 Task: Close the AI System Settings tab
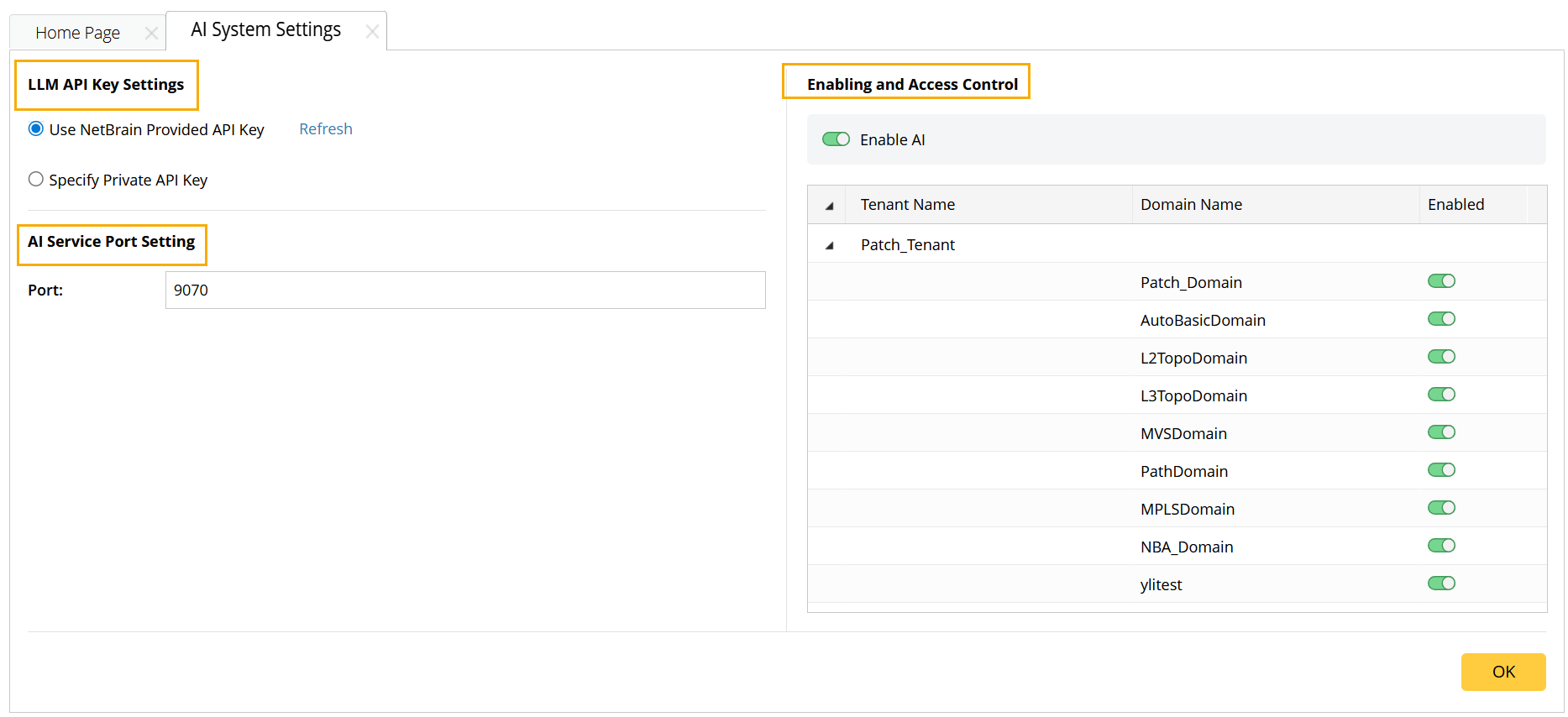372,32
